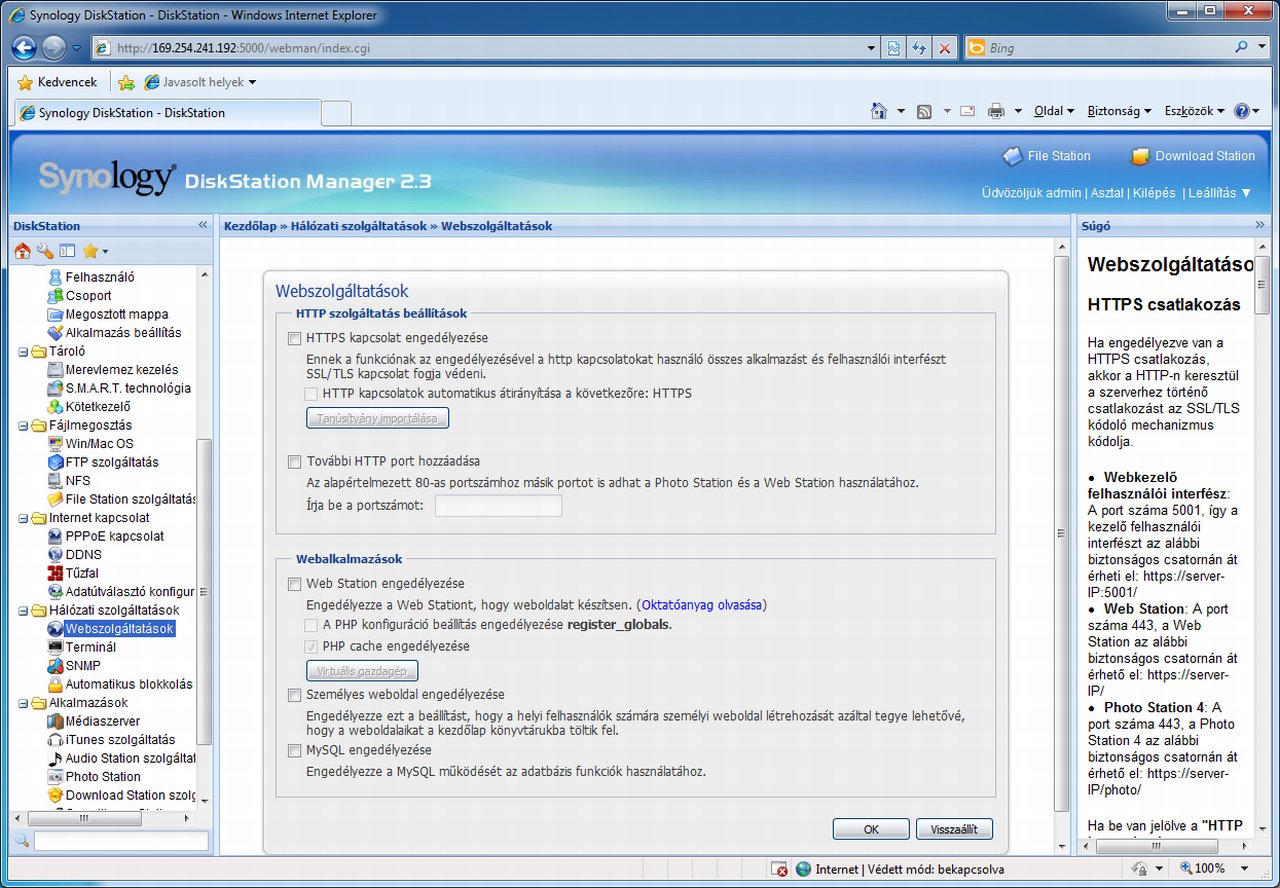Open the Biztonság menu in IE toolbar

click(1118, 111)
